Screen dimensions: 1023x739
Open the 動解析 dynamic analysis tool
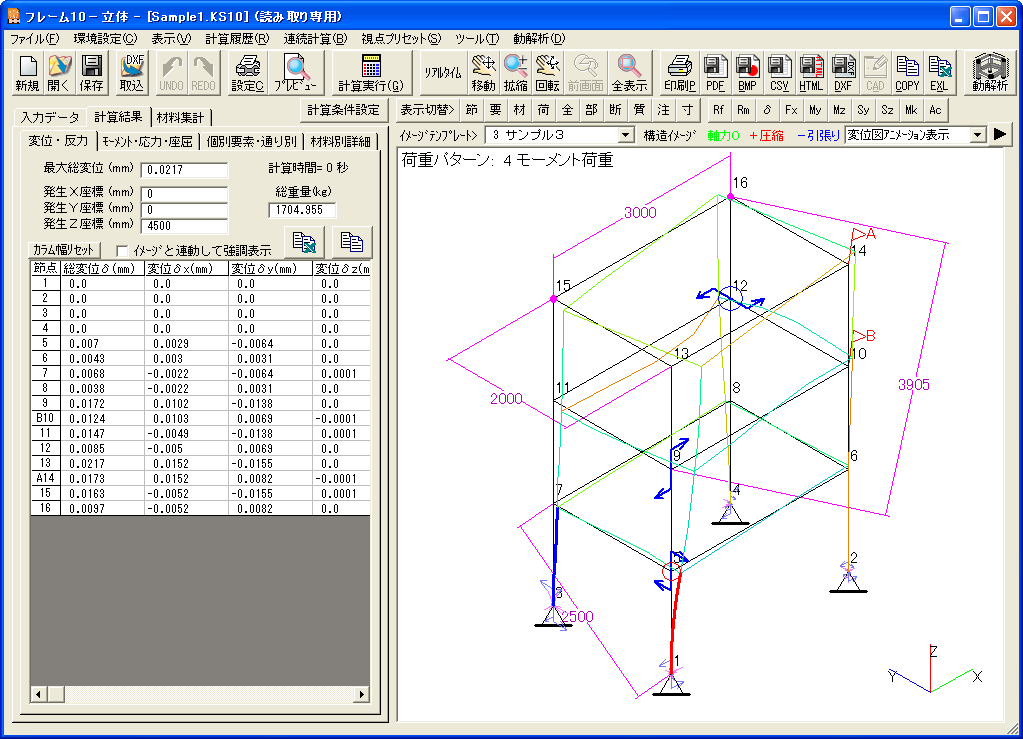988,70
